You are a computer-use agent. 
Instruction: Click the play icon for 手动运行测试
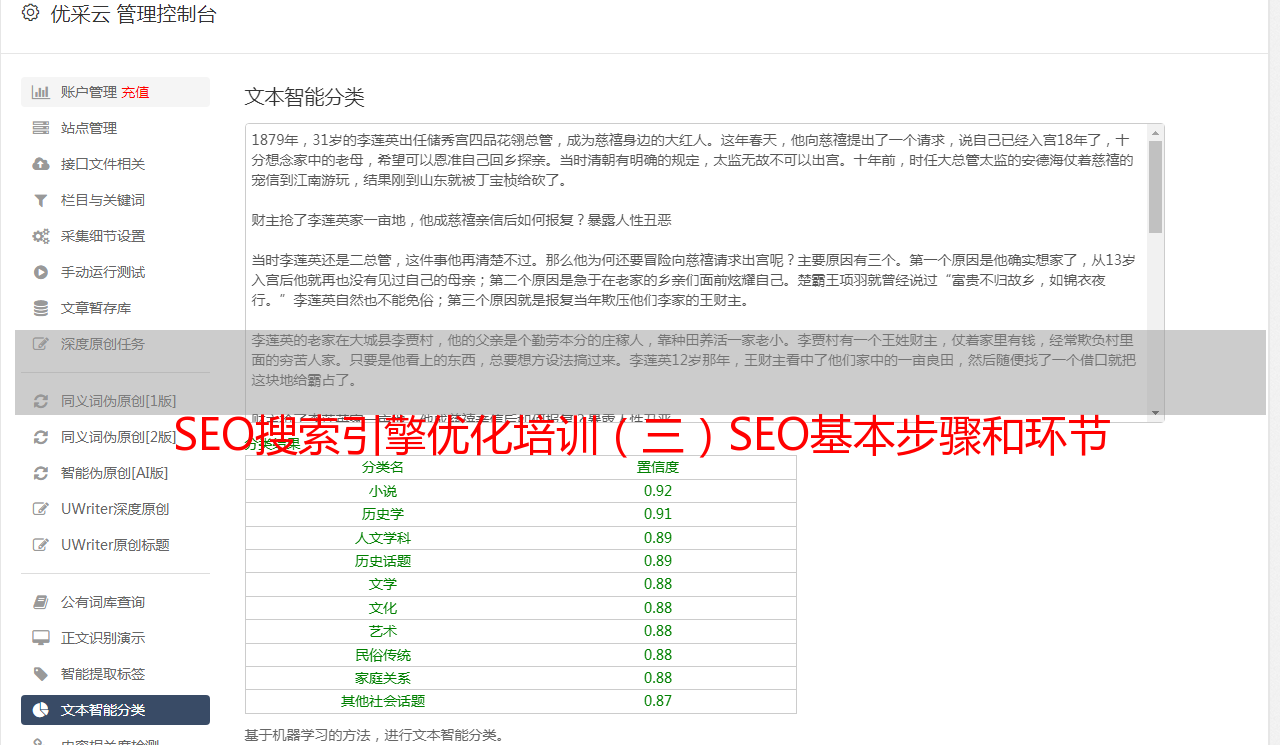[x=41, y=272]
